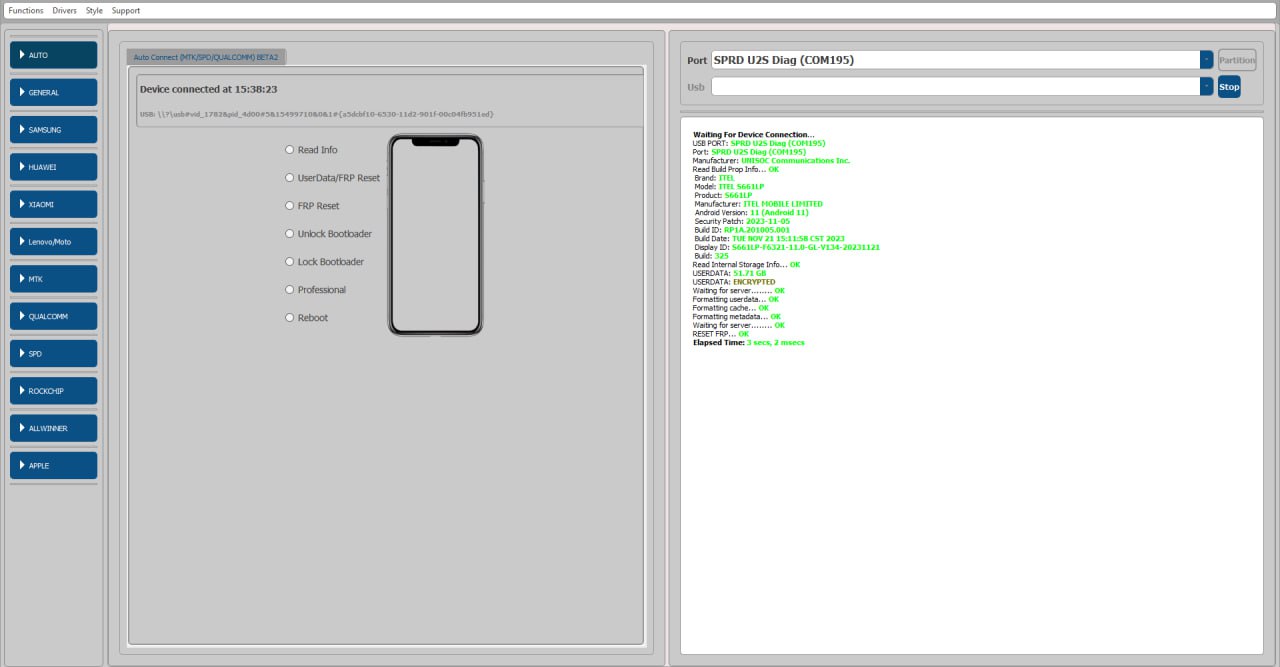The width and height of the screenshot is (1280, 667).
Task: Open the APPLE sidebar section
Action: pyautogui.click(x=54, y=466)
